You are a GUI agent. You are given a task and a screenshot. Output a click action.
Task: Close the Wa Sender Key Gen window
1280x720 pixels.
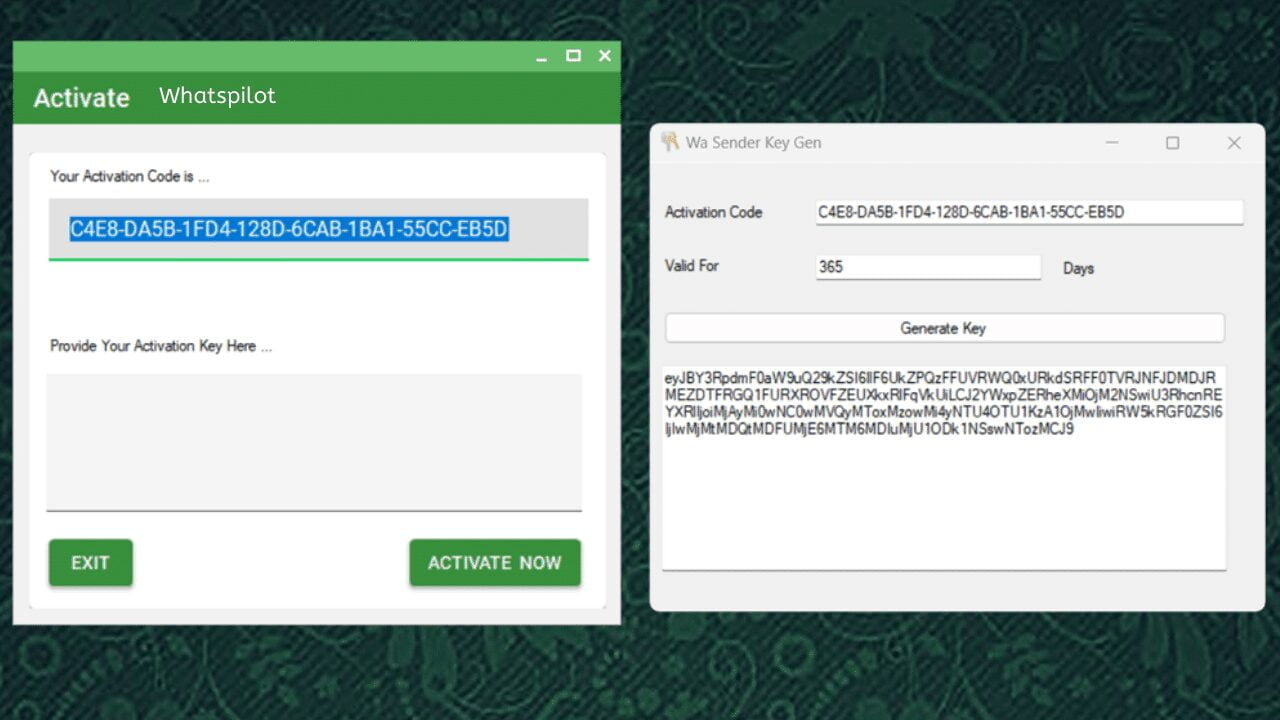pos(1234,143)
